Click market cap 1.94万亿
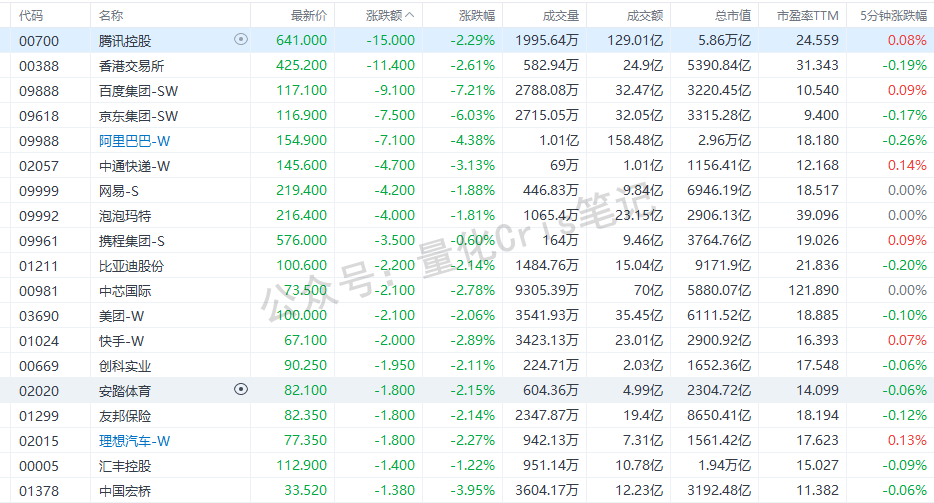 click(x=725, y=465)
